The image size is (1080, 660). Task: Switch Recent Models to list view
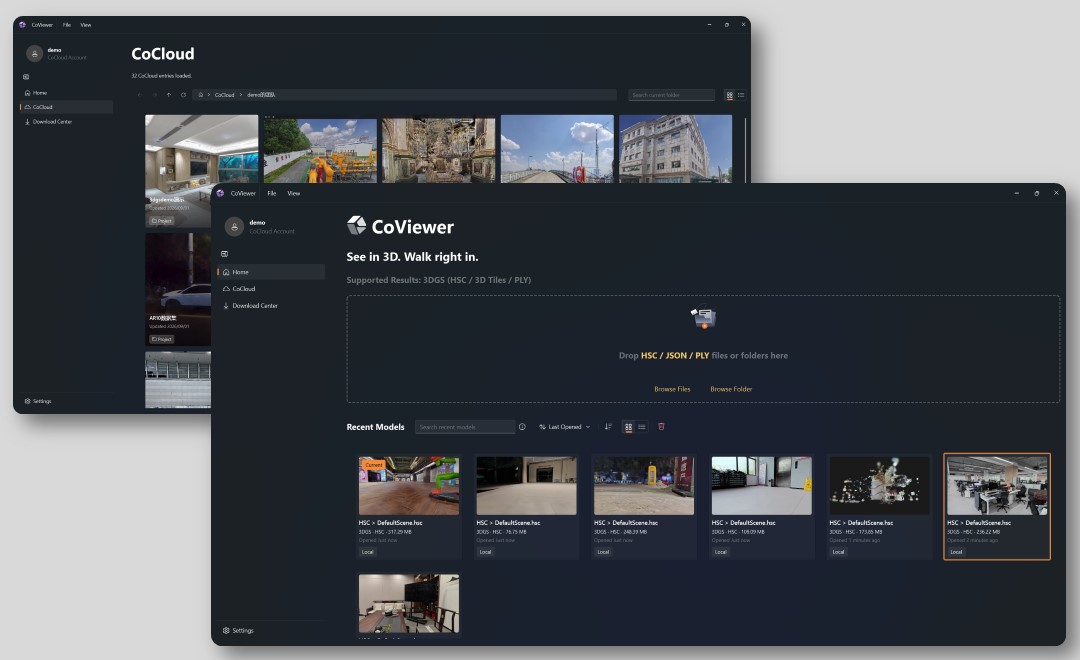pyautogui.click(x=642, y=427)
